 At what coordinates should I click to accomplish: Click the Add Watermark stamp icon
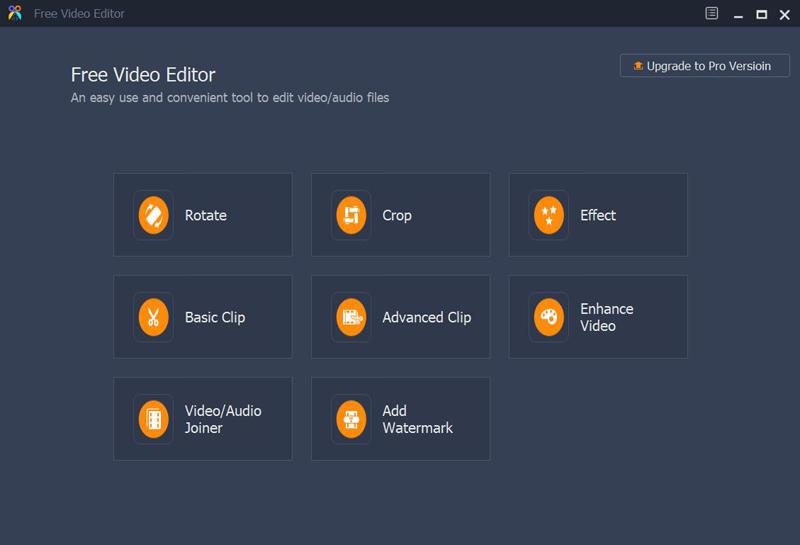351,419
